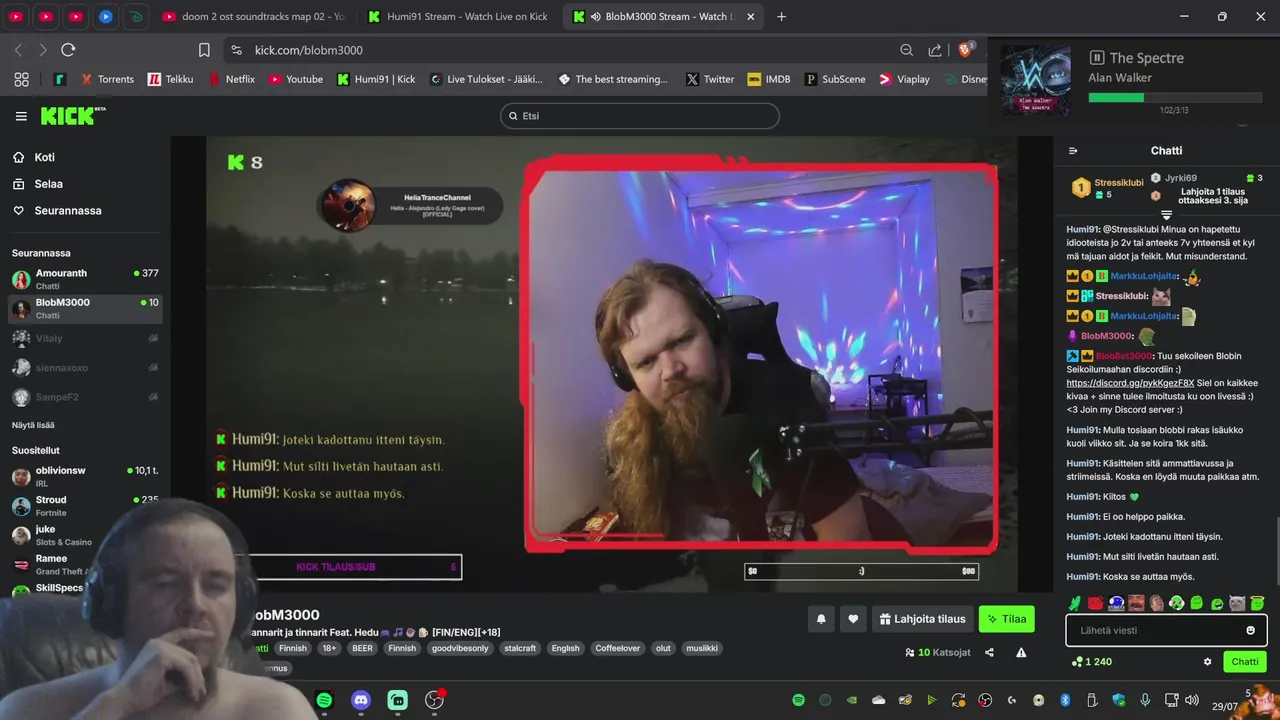
Task: Click the Tilaa subscribe button
Action: point(1006,619)
